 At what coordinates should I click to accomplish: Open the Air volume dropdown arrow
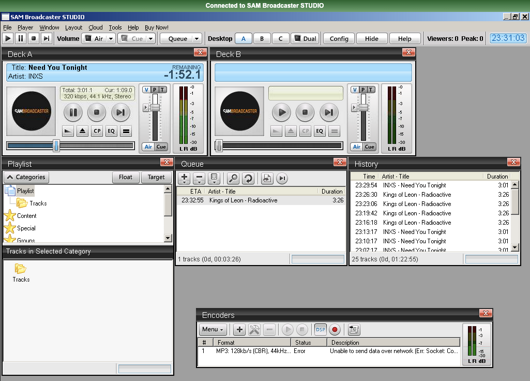[x=111, y=39]
